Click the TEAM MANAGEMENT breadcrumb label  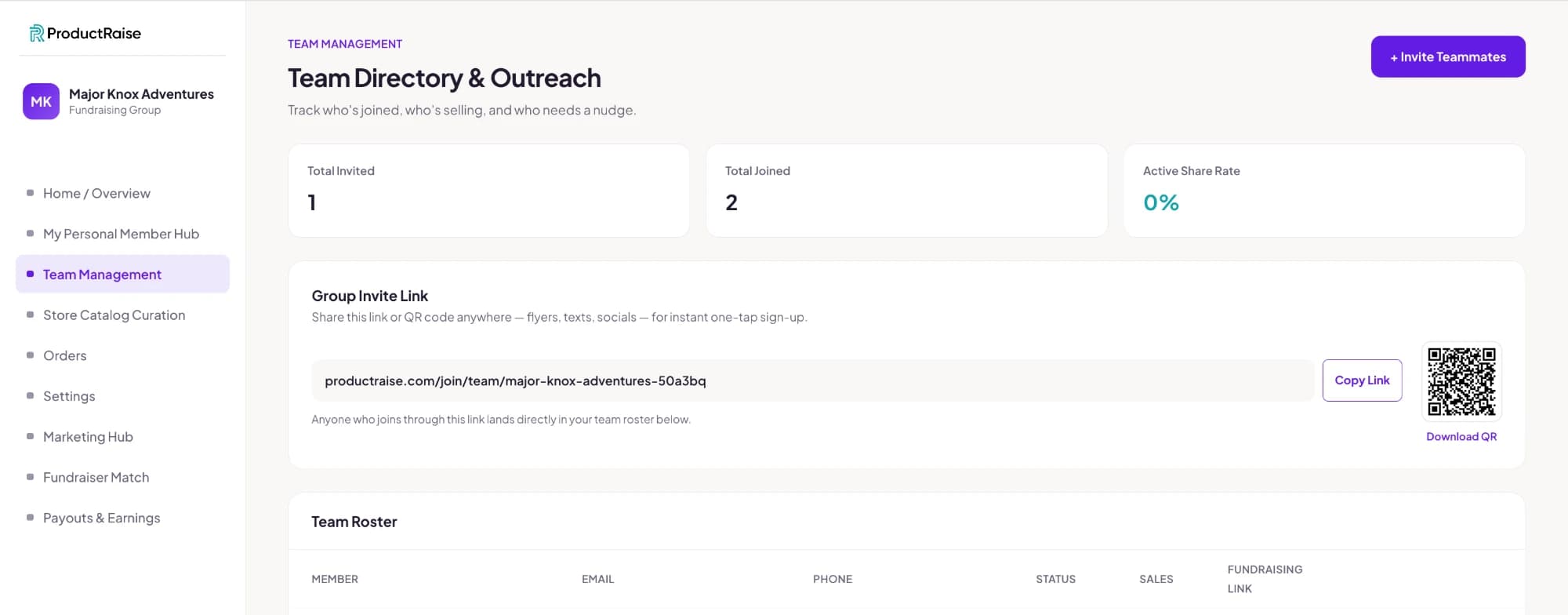(x=345, y=44)
